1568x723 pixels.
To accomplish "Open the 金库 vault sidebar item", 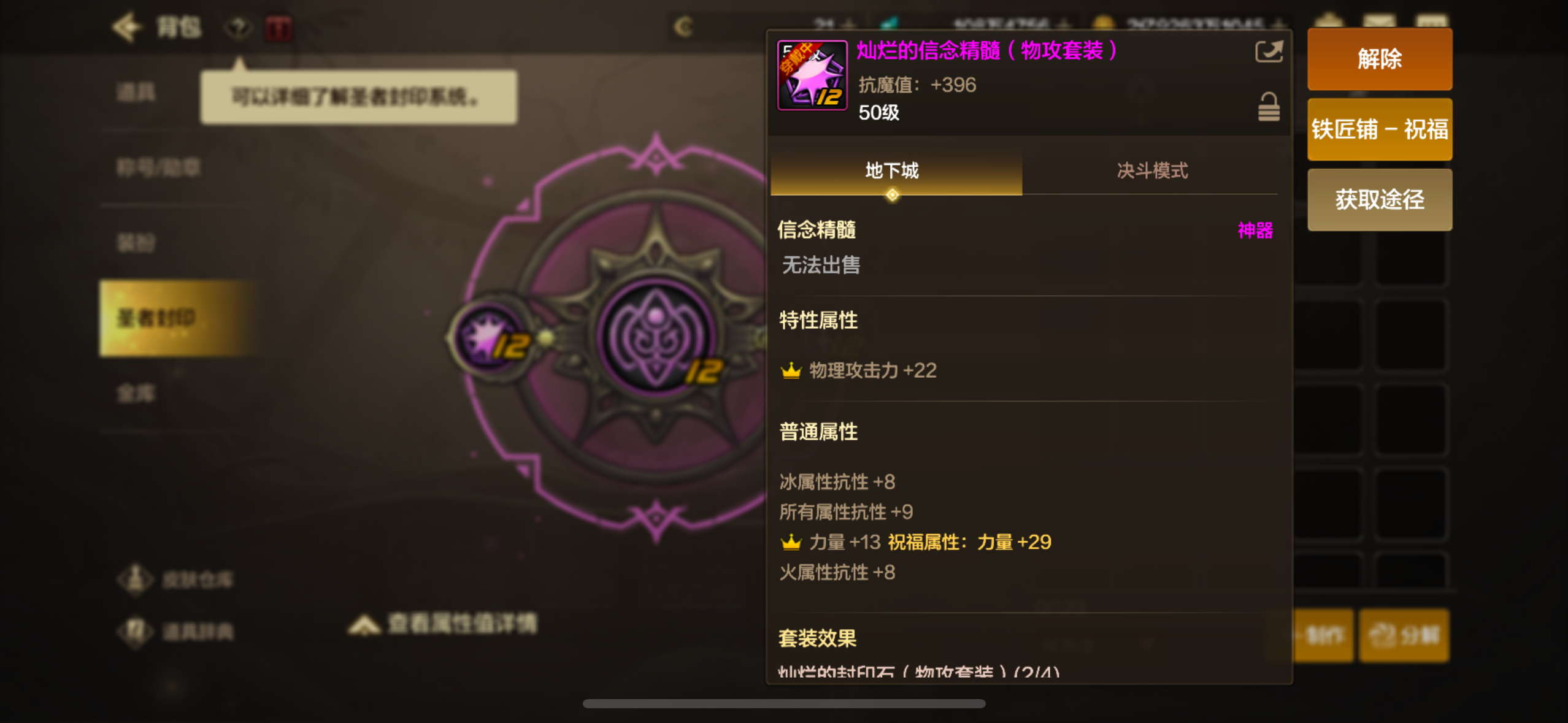I will 136,393.
